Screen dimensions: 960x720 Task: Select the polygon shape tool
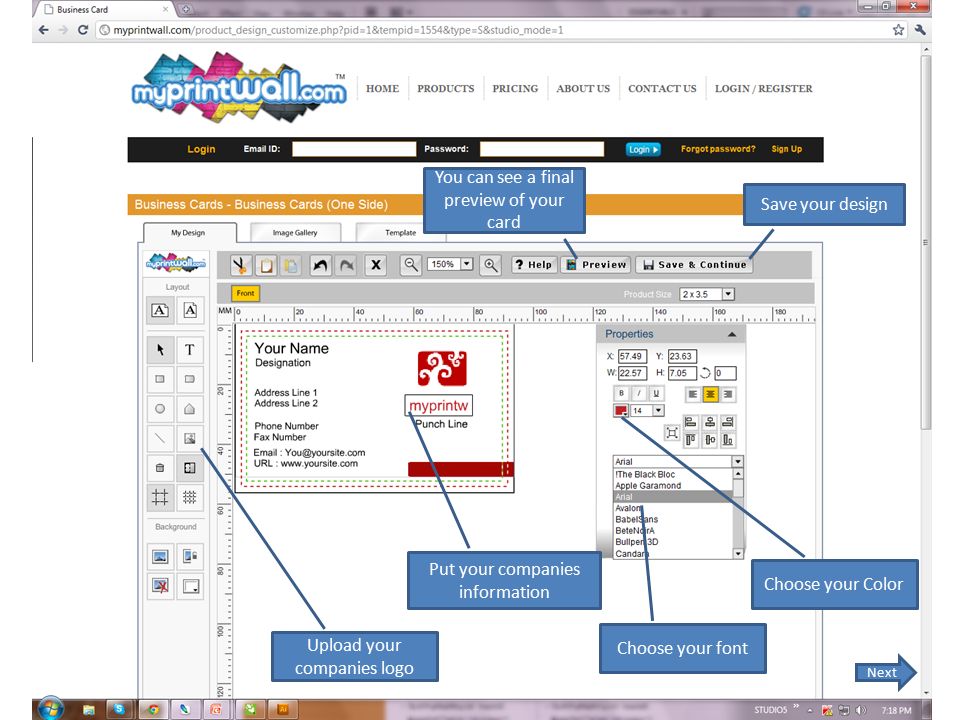pyautogui.click(x=190, y=408)
